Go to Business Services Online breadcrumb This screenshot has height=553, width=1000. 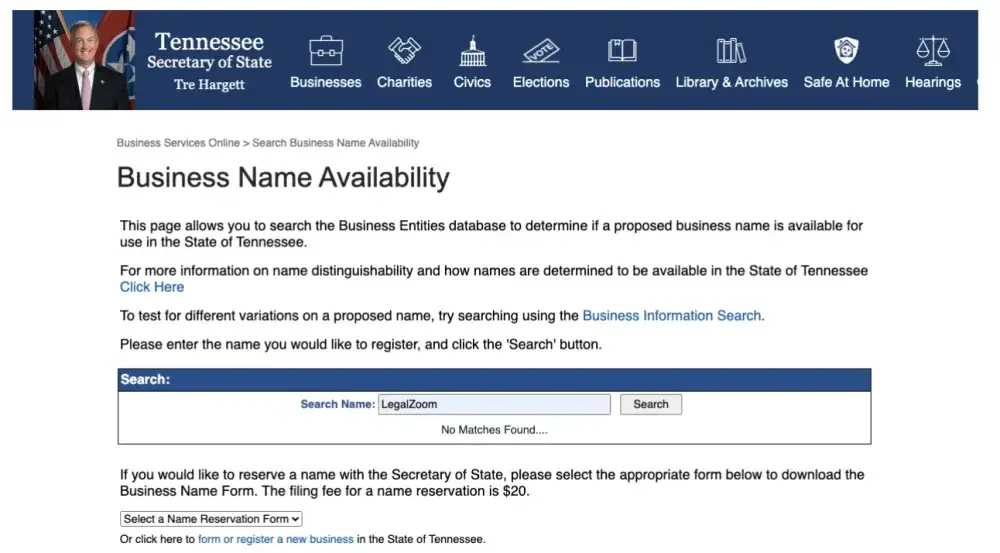click(x=178, y=143)
